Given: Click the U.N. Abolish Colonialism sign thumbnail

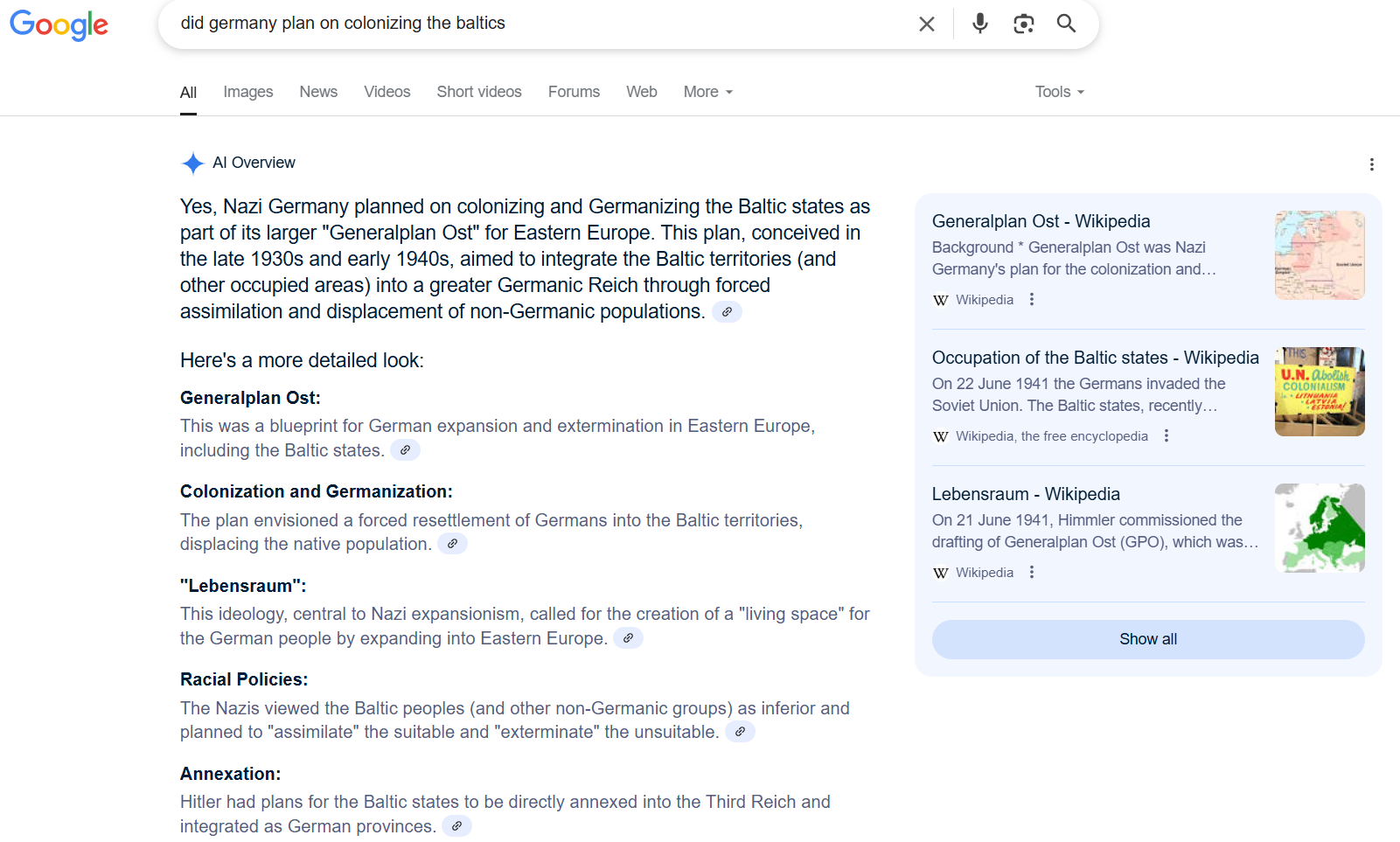Looking at the screenshot, I should [1320, 392].
